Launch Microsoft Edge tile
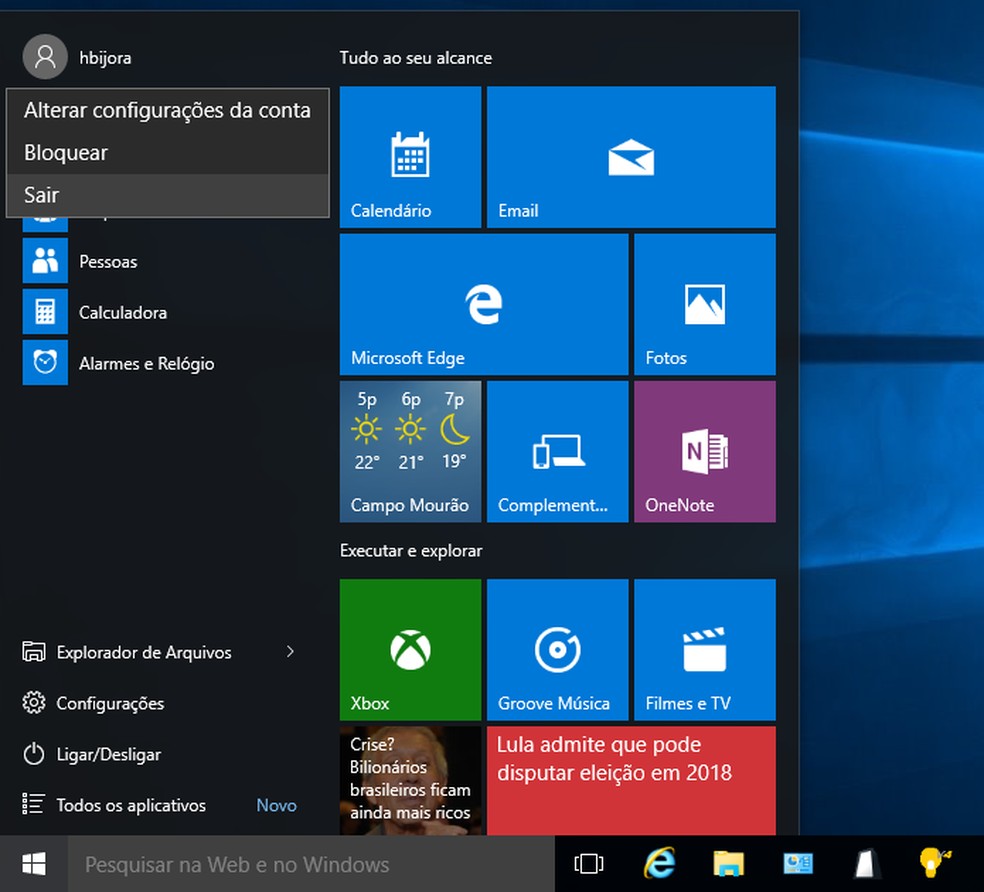Viewport: 984px width, 892px height. tap(484, 304)
